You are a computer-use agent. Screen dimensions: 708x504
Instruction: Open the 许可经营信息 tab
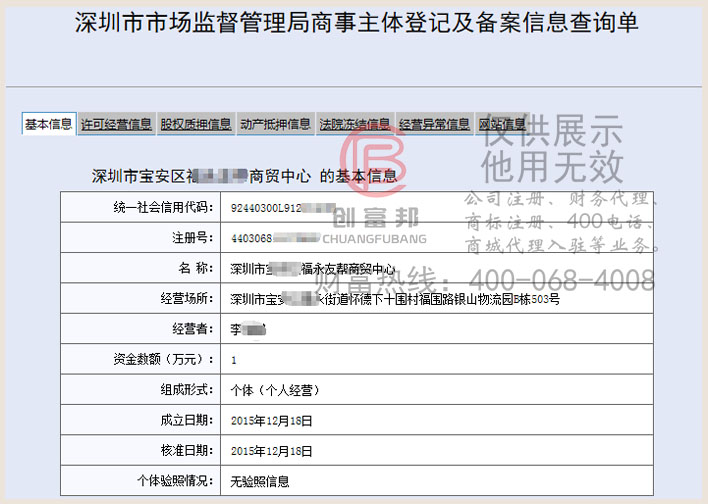pyautogui.click(x=116, y=124)
